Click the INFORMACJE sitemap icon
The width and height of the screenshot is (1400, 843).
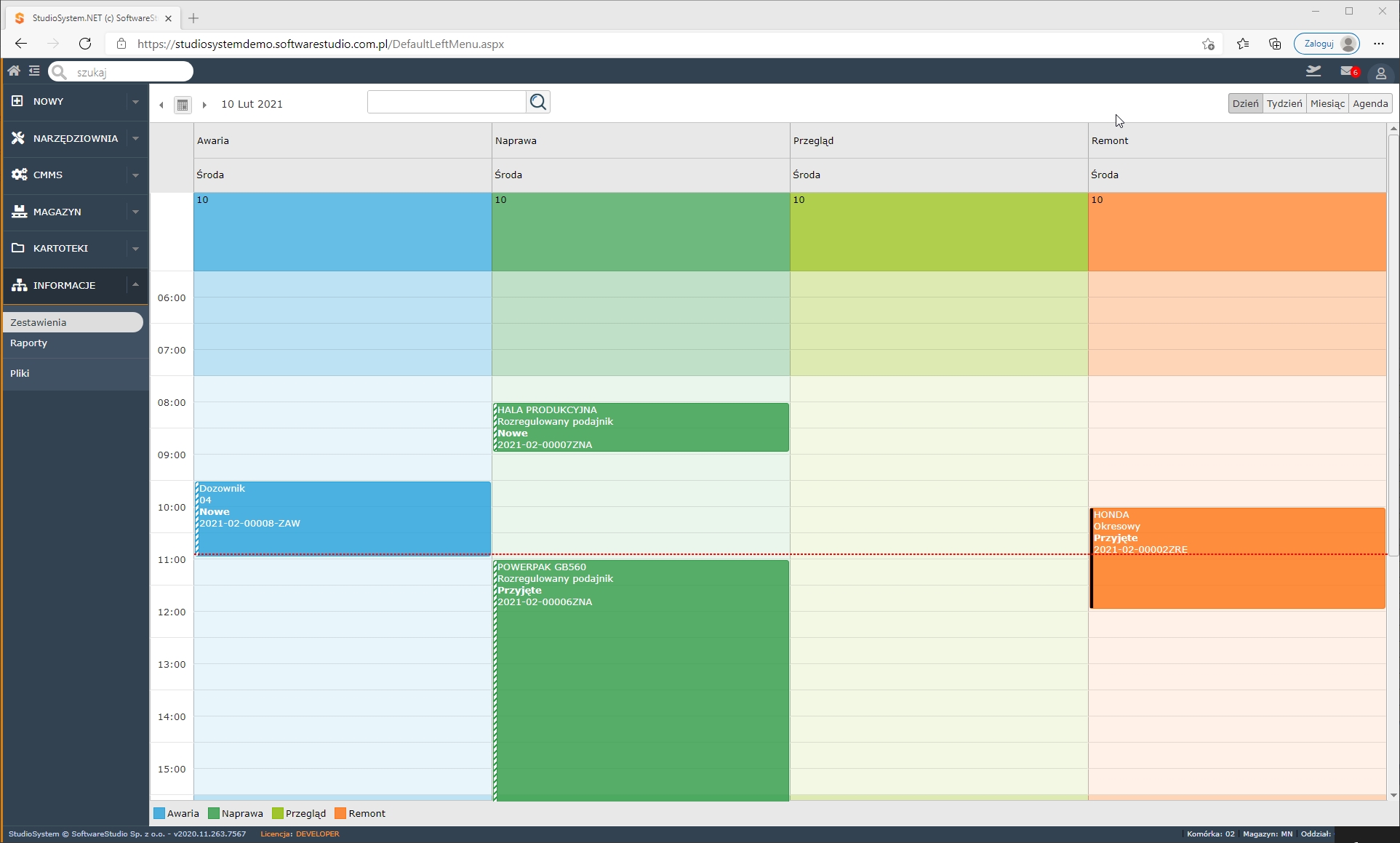click(x=19, y=285)
